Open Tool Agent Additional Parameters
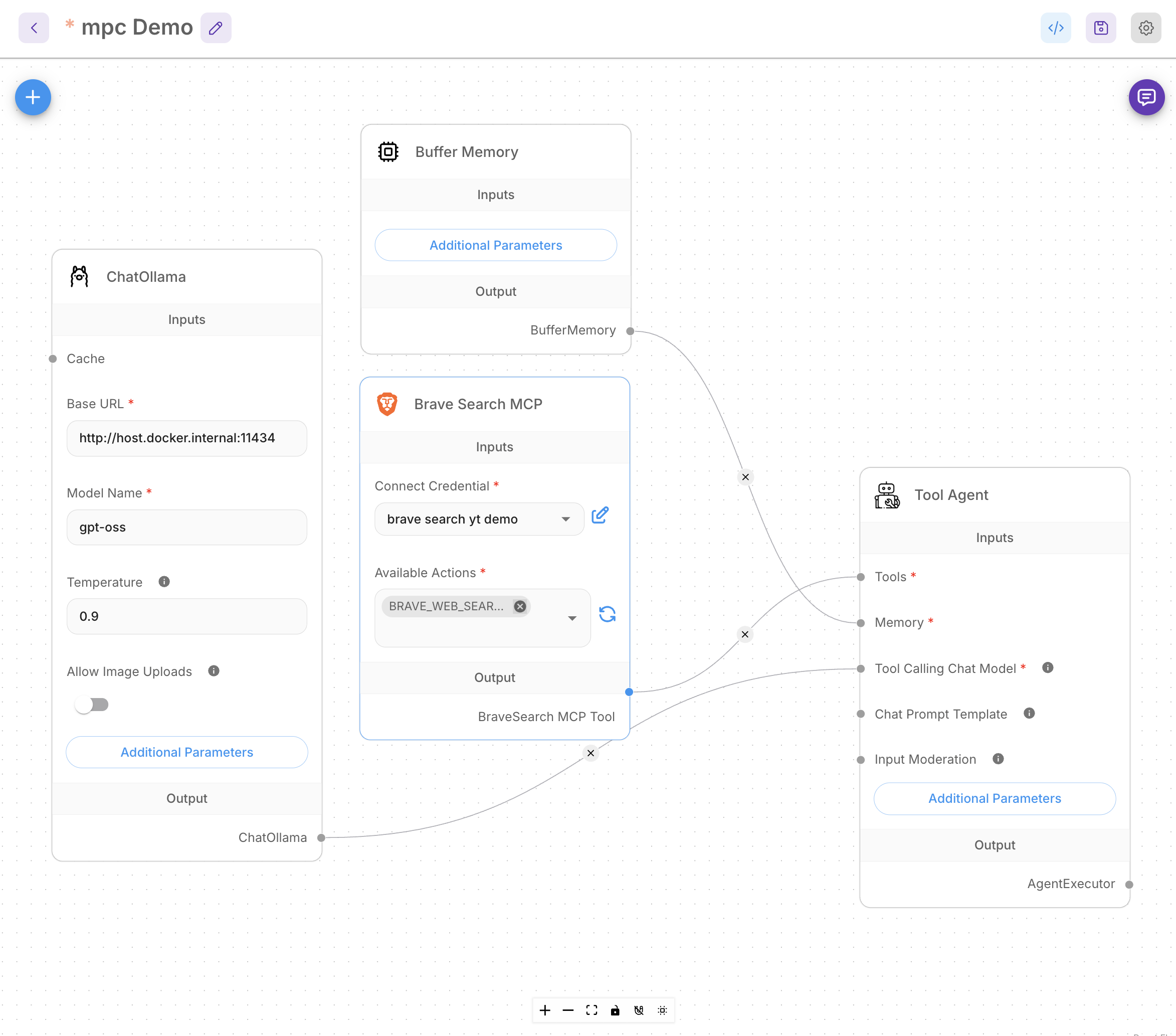Viewport: 1176px width, 1036px height. [994, 798]
